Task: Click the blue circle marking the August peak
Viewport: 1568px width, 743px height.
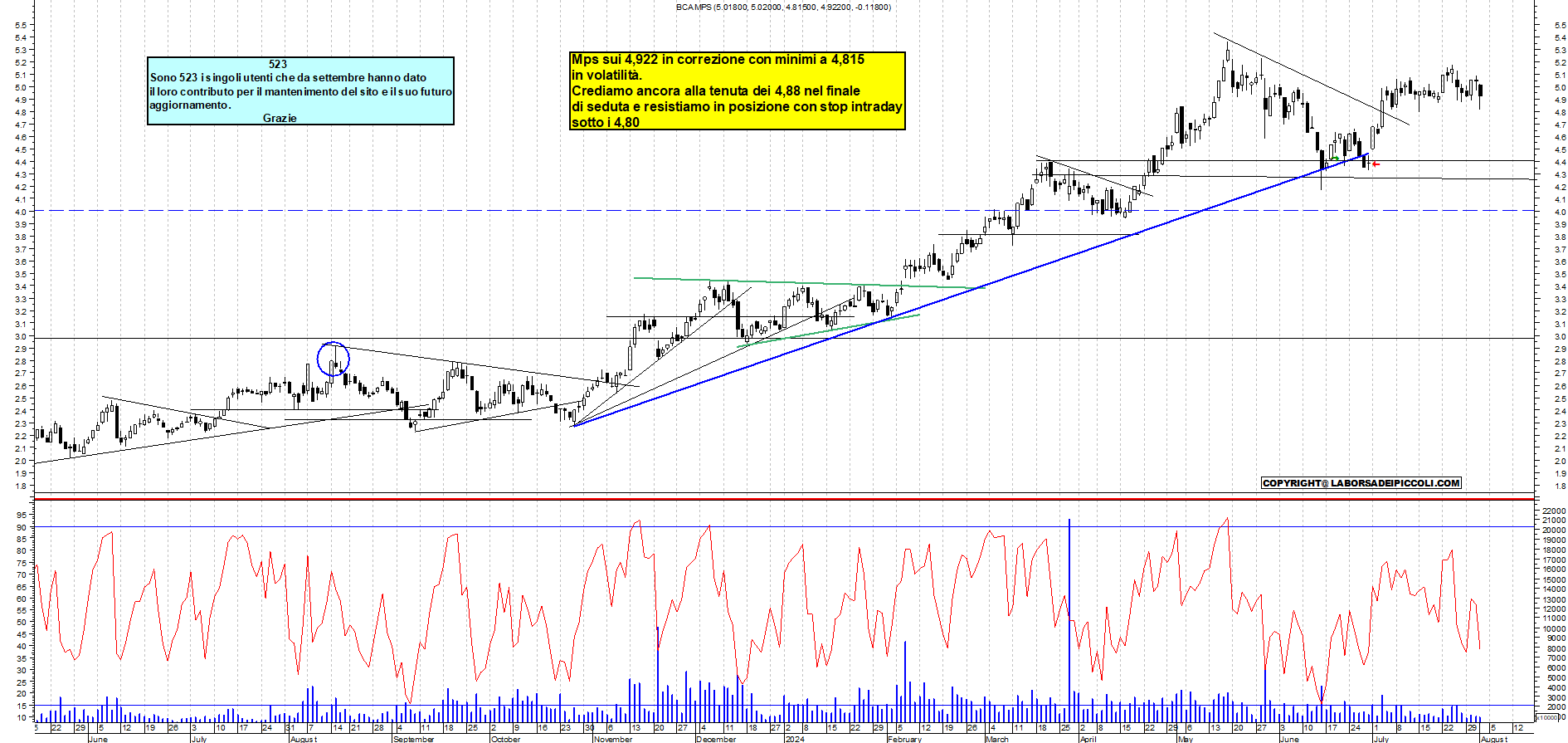Action: [x=334, y=359]
